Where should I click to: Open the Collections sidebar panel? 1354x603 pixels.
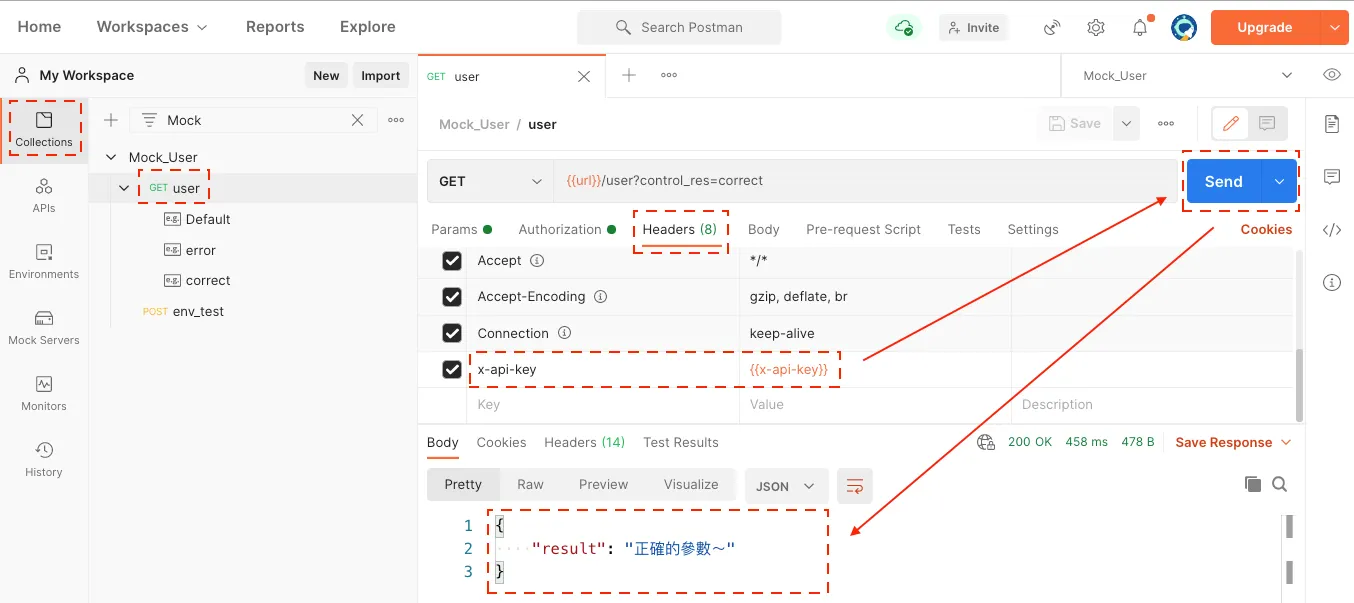pyautogui.click(x=44, y=130)
